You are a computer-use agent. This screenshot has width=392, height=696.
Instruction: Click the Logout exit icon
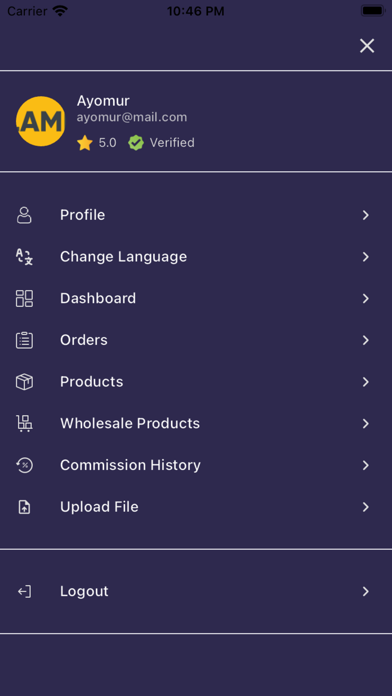24,591
